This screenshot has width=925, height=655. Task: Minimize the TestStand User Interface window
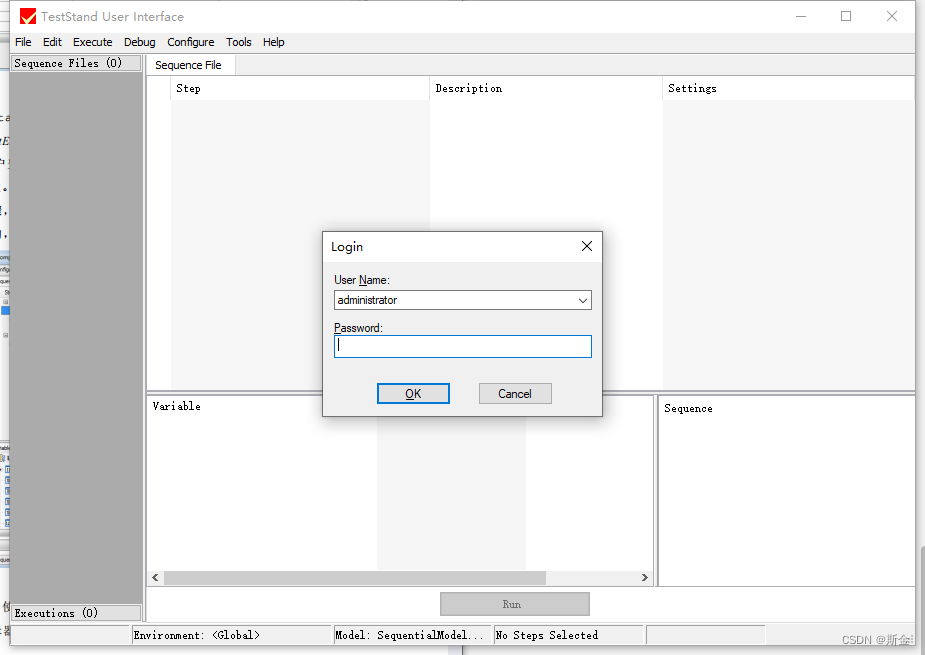coord(801,17)
